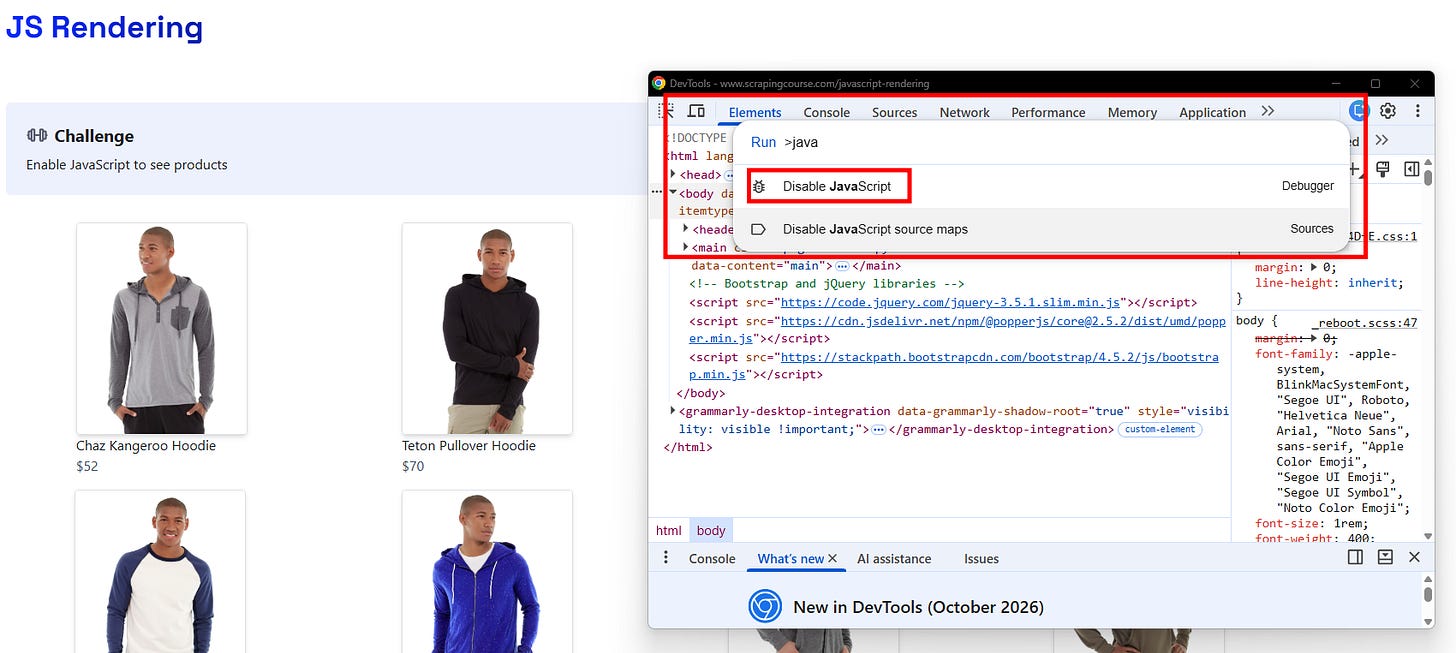
Task: Click the drawer expand icon
Action: [1385, 557]
